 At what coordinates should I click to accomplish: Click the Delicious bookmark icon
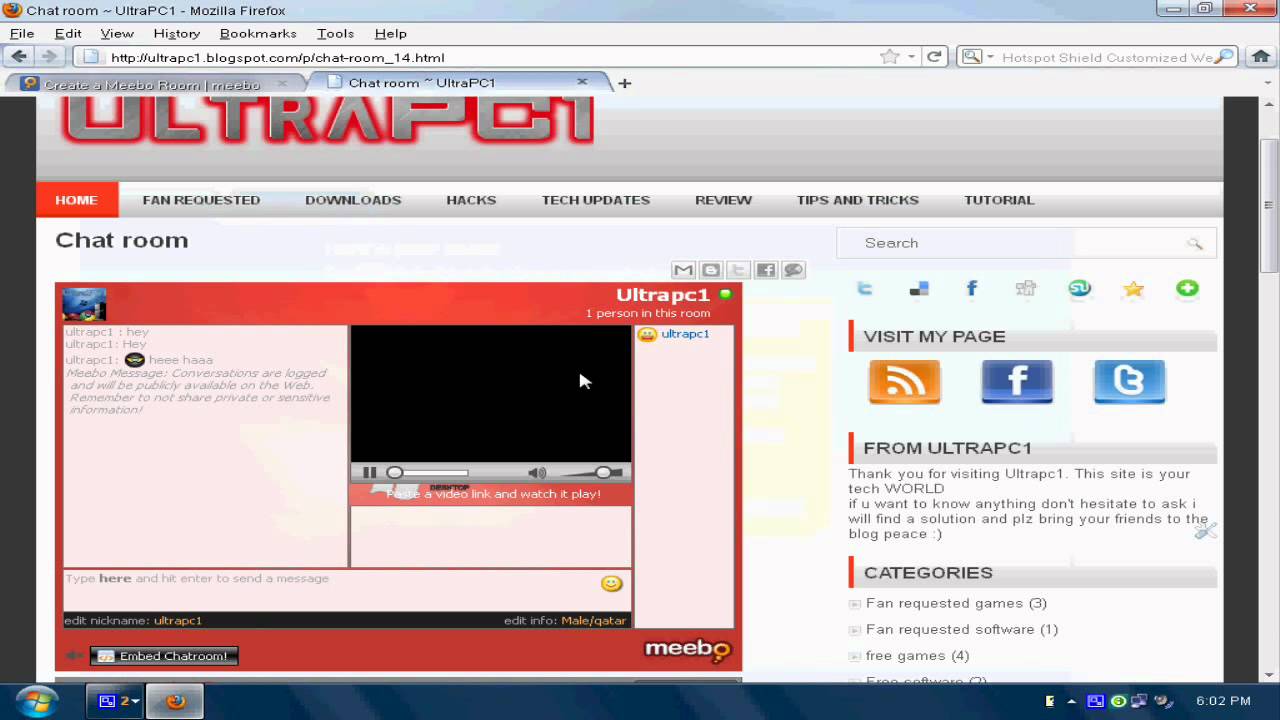point(919,289)
